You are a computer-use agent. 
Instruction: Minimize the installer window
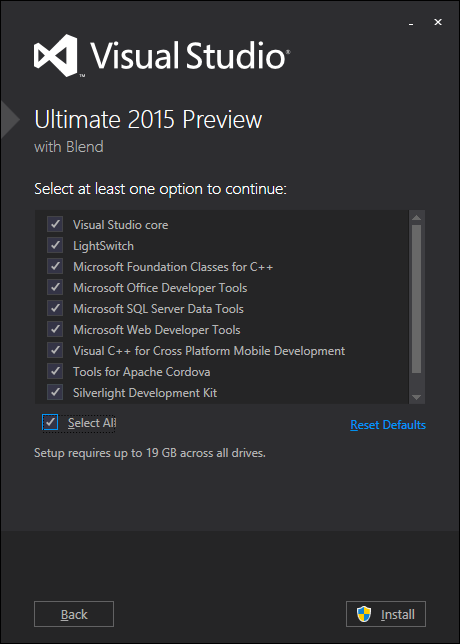pos(411,23)
